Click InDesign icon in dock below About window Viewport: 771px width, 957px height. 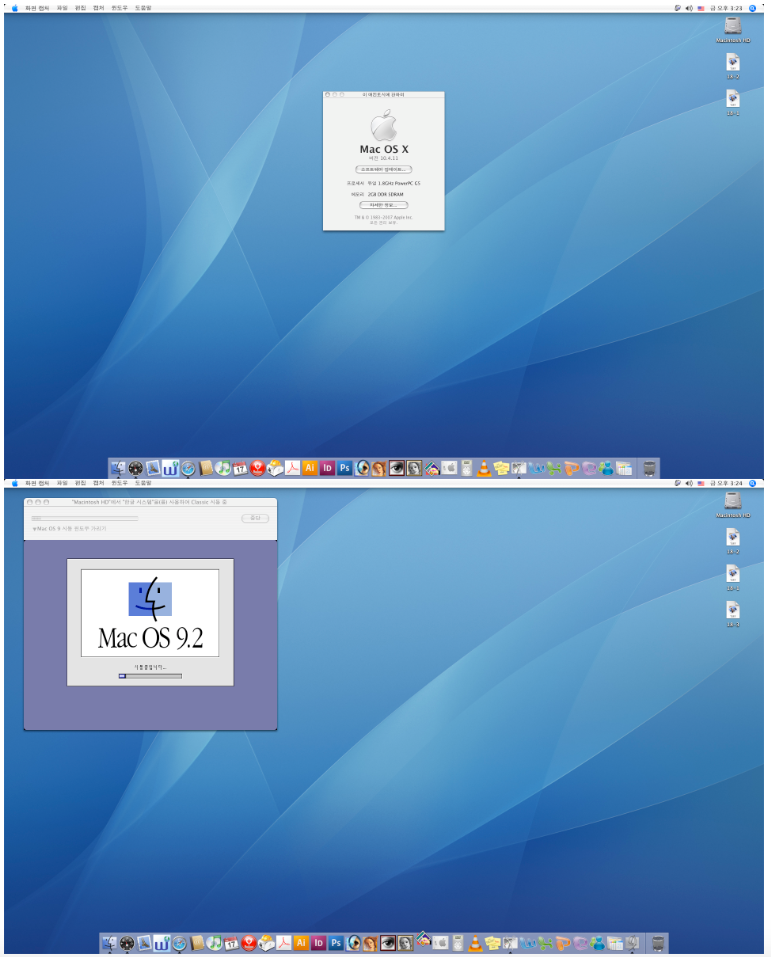point(327,468)
